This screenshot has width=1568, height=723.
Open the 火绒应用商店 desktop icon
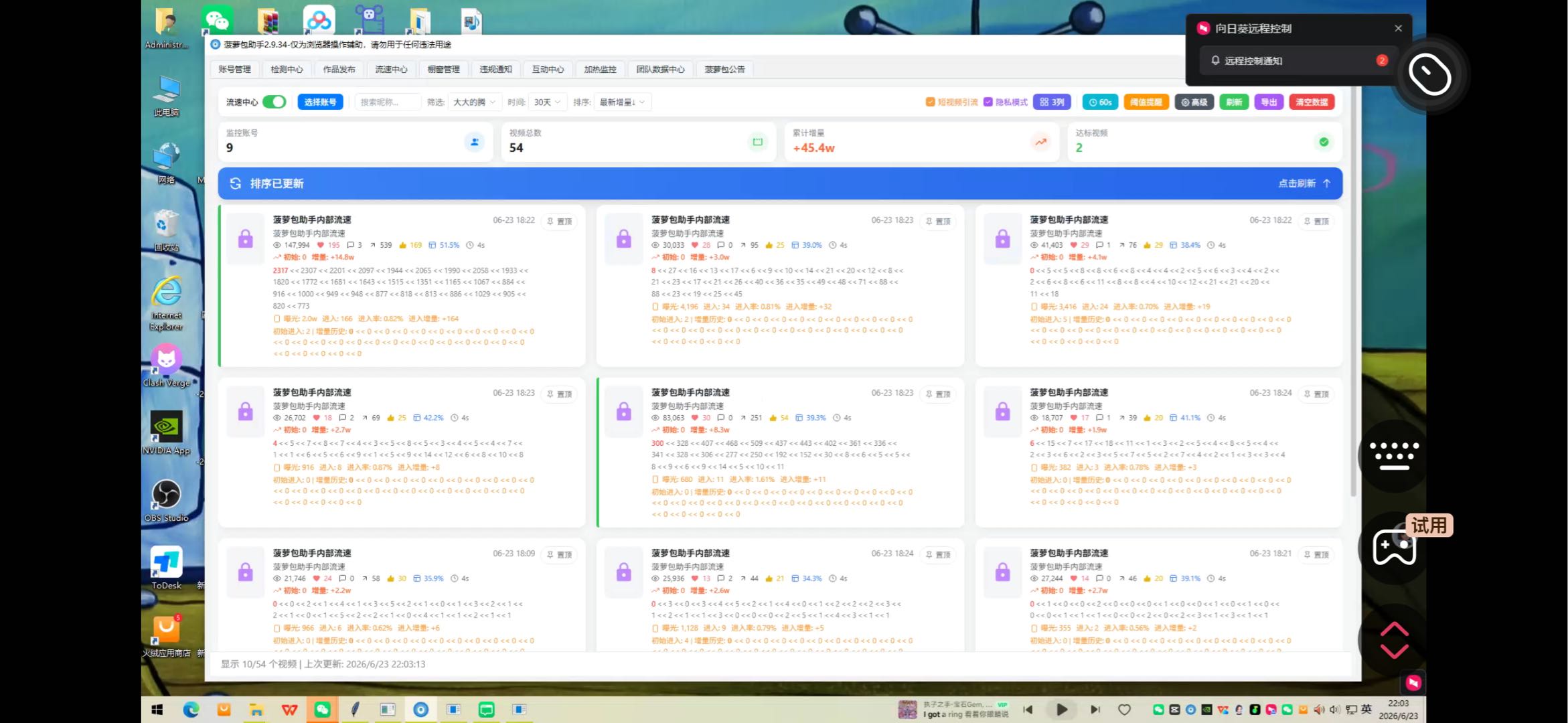pyautogui.click(x=166, y=636)
